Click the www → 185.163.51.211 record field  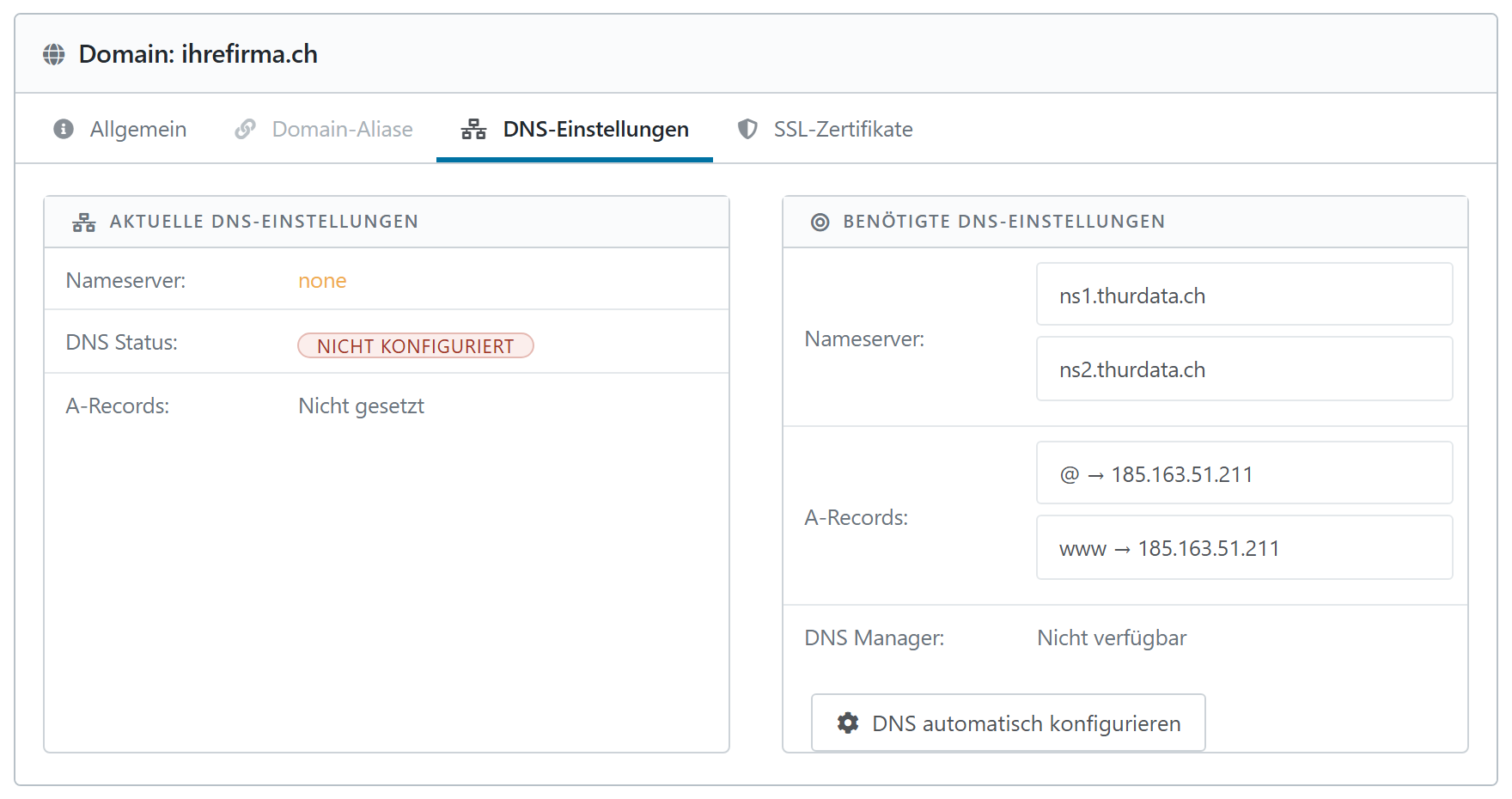coord(1244,547)
